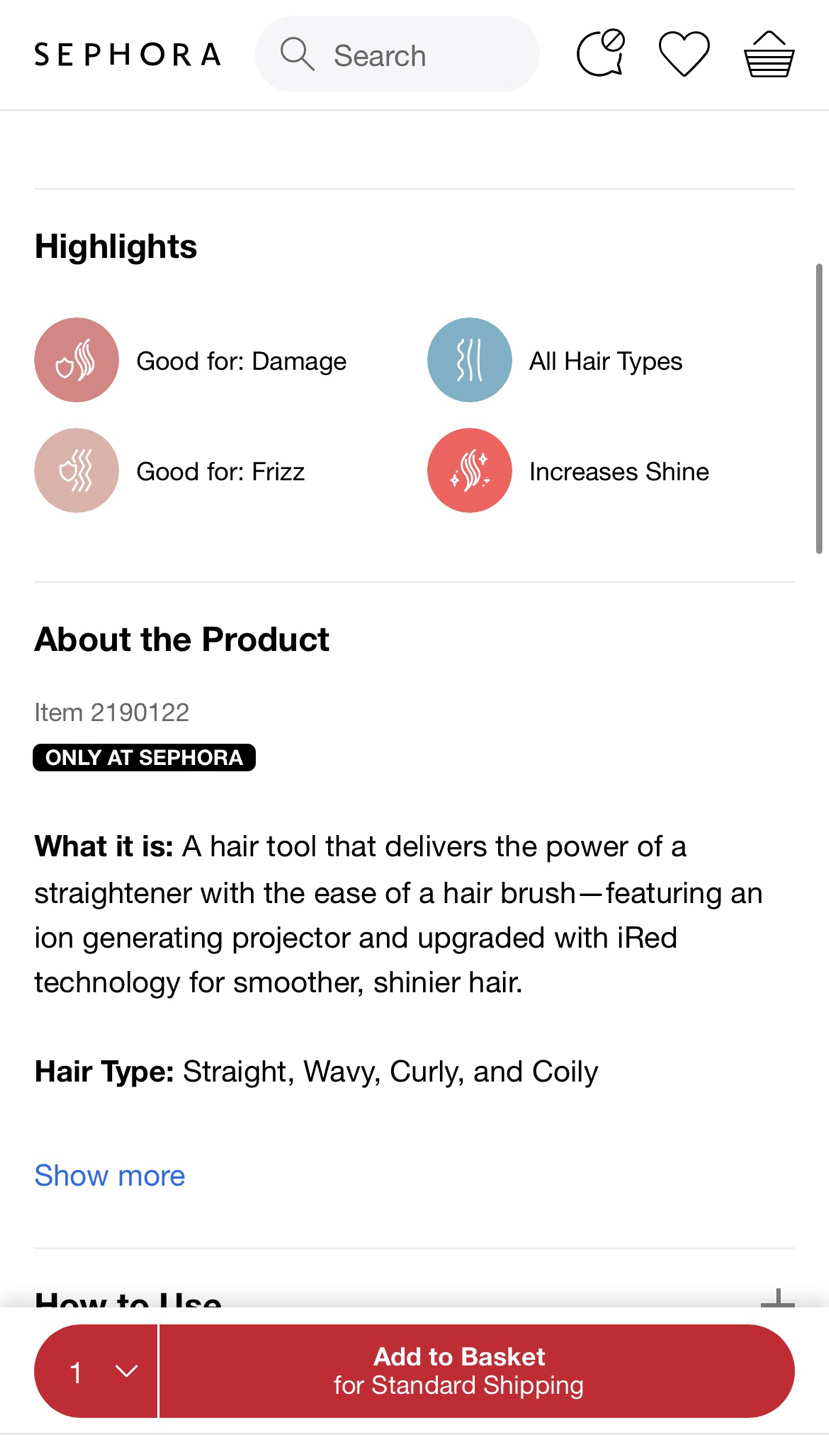Click the Highlights section header
Screen dimensions: 829x1440
click(115, 245)
